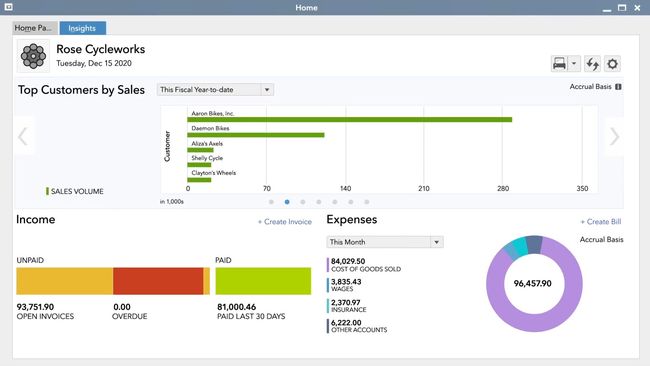Click the Create Bill link
Screen dimensions: 650x366
click(601, 222)
